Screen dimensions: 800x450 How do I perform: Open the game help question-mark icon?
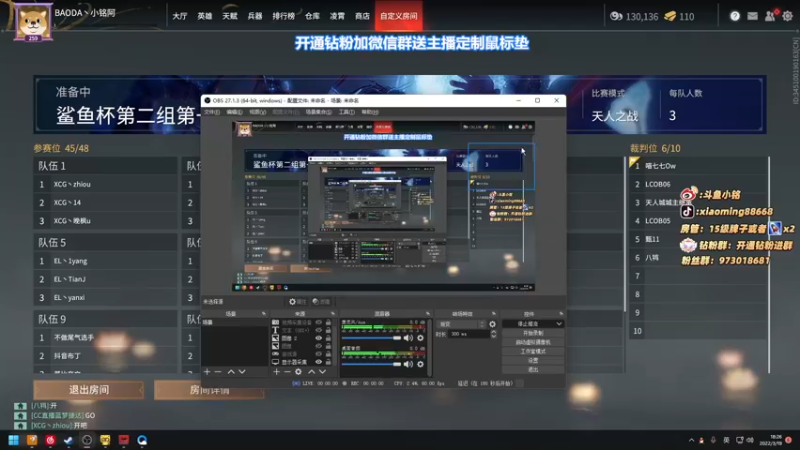(x=735, y=16)
